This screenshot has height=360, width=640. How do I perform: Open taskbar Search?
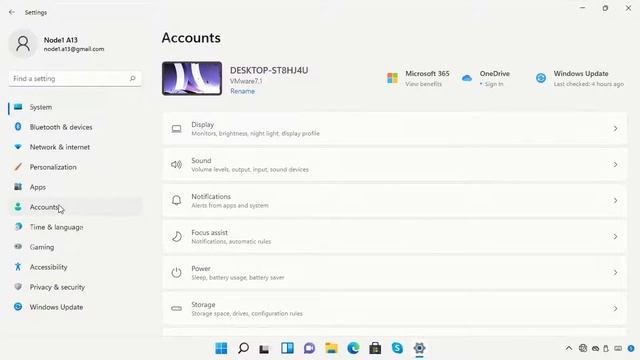coord(243,348)
